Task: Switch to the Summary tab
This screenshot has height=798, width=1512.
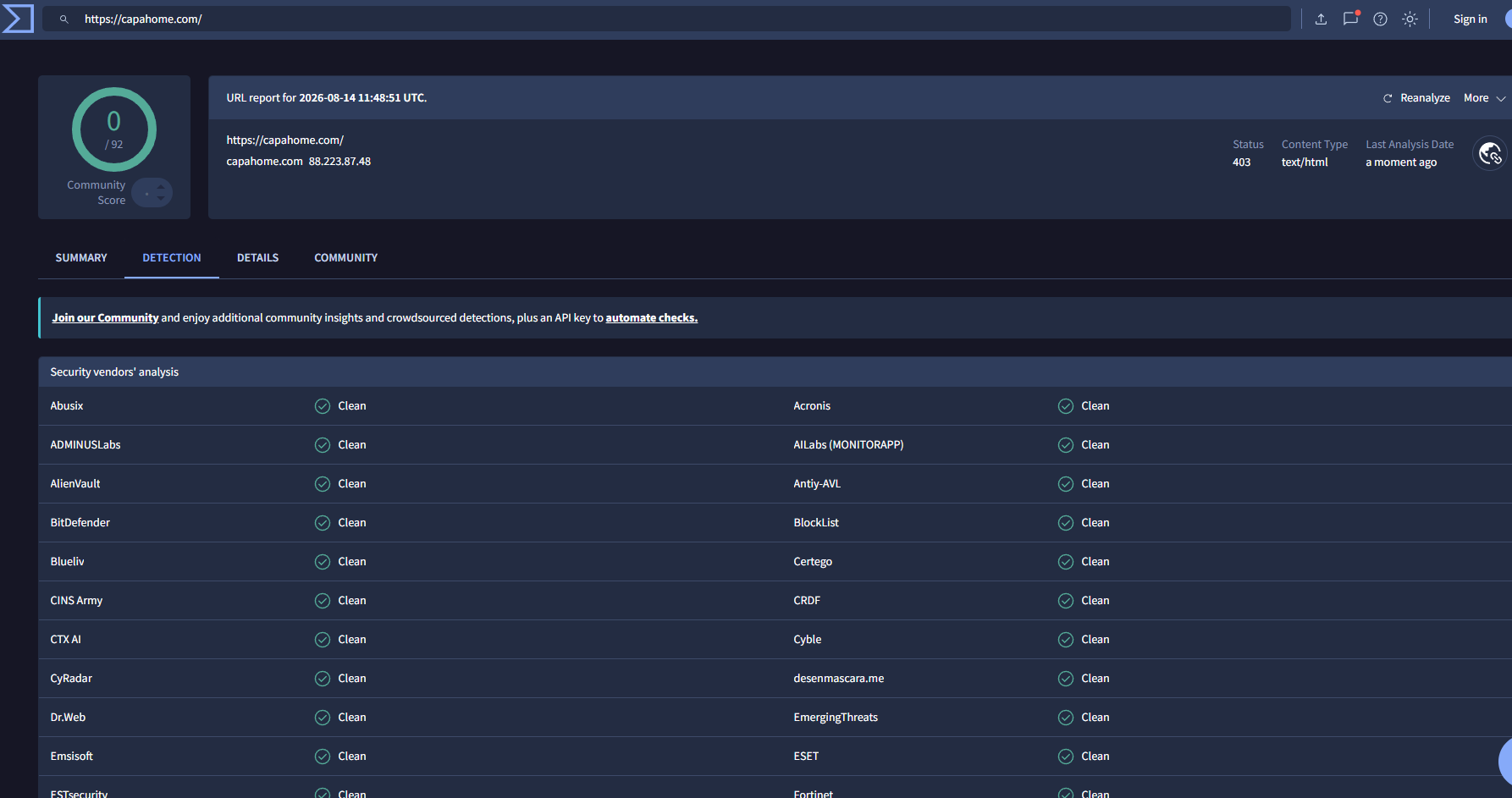Action: (81, 257)
